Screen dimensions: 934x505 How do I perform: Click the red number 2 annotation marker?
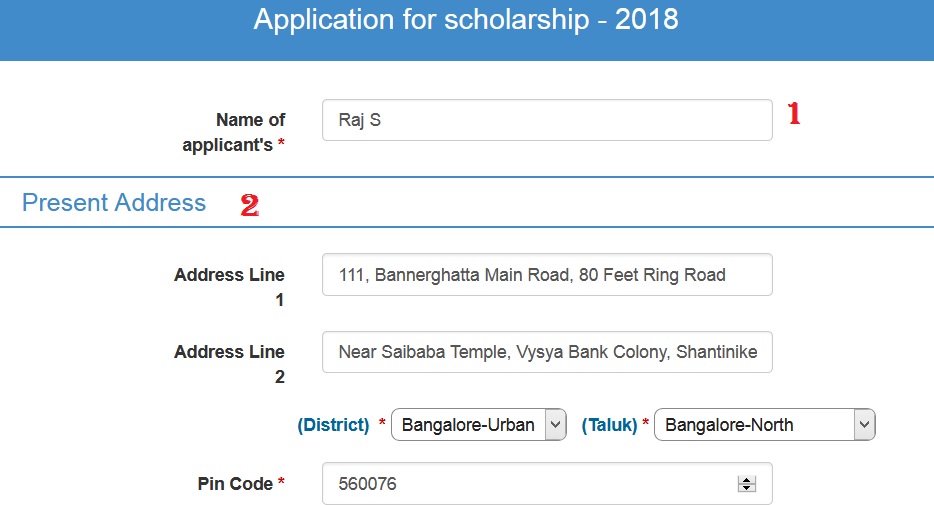tap(249, 206)
